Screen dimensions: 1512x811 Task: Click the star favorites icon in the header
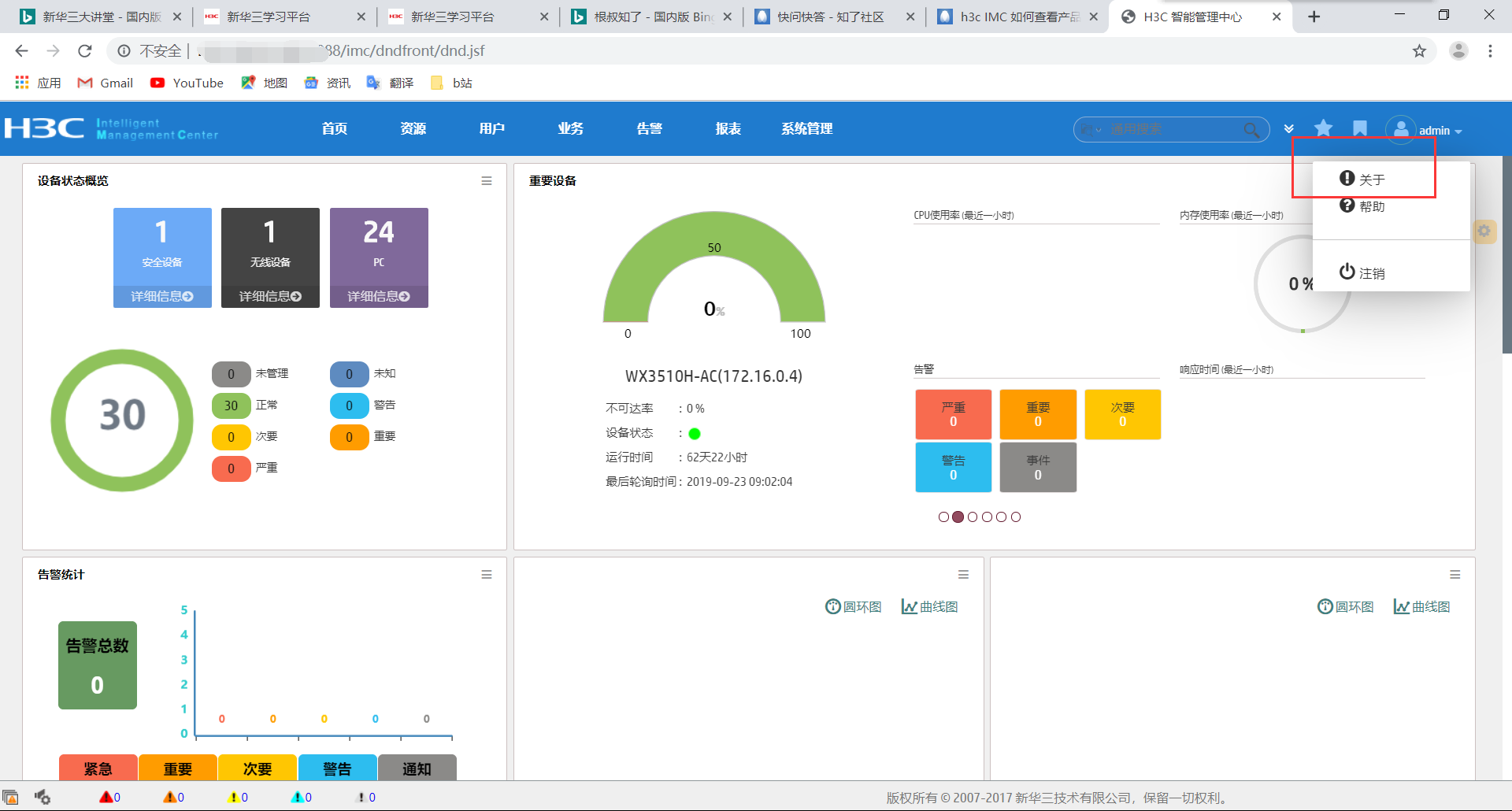click(1324, 128)
